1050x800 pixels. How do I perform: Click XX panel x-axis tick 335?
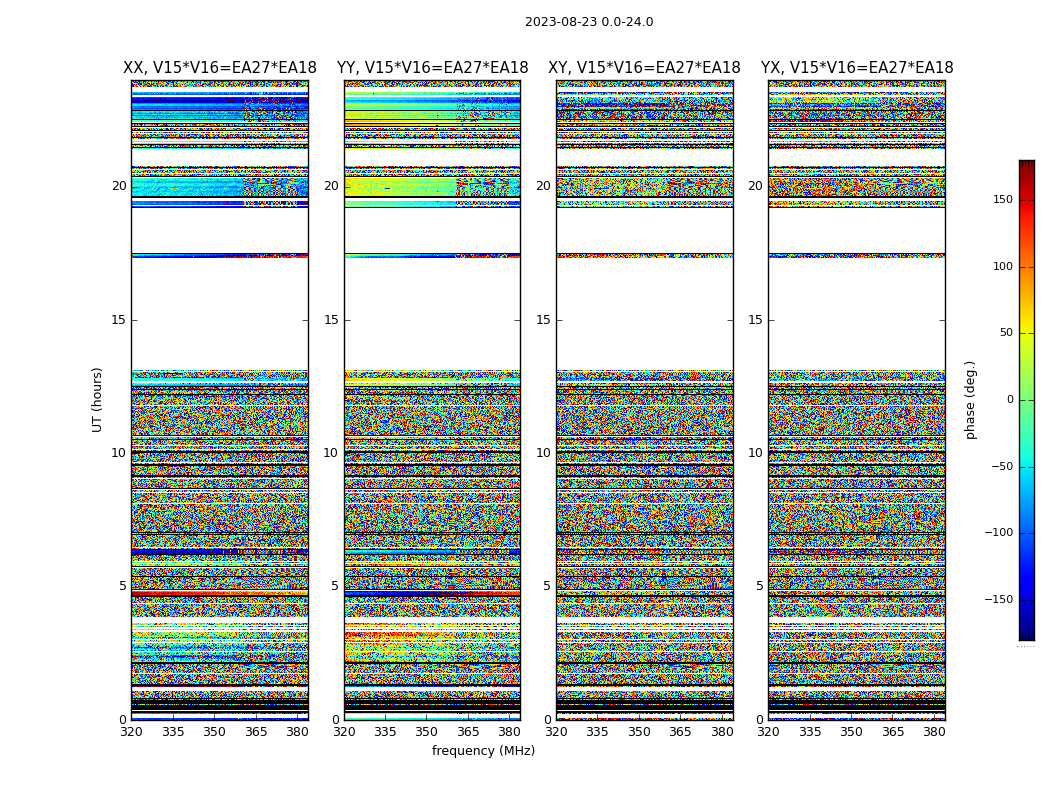(173, 732)
